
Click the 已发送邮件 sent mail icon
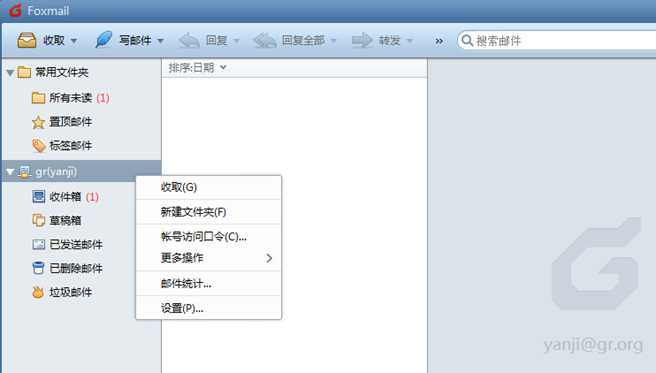(38, 244)
